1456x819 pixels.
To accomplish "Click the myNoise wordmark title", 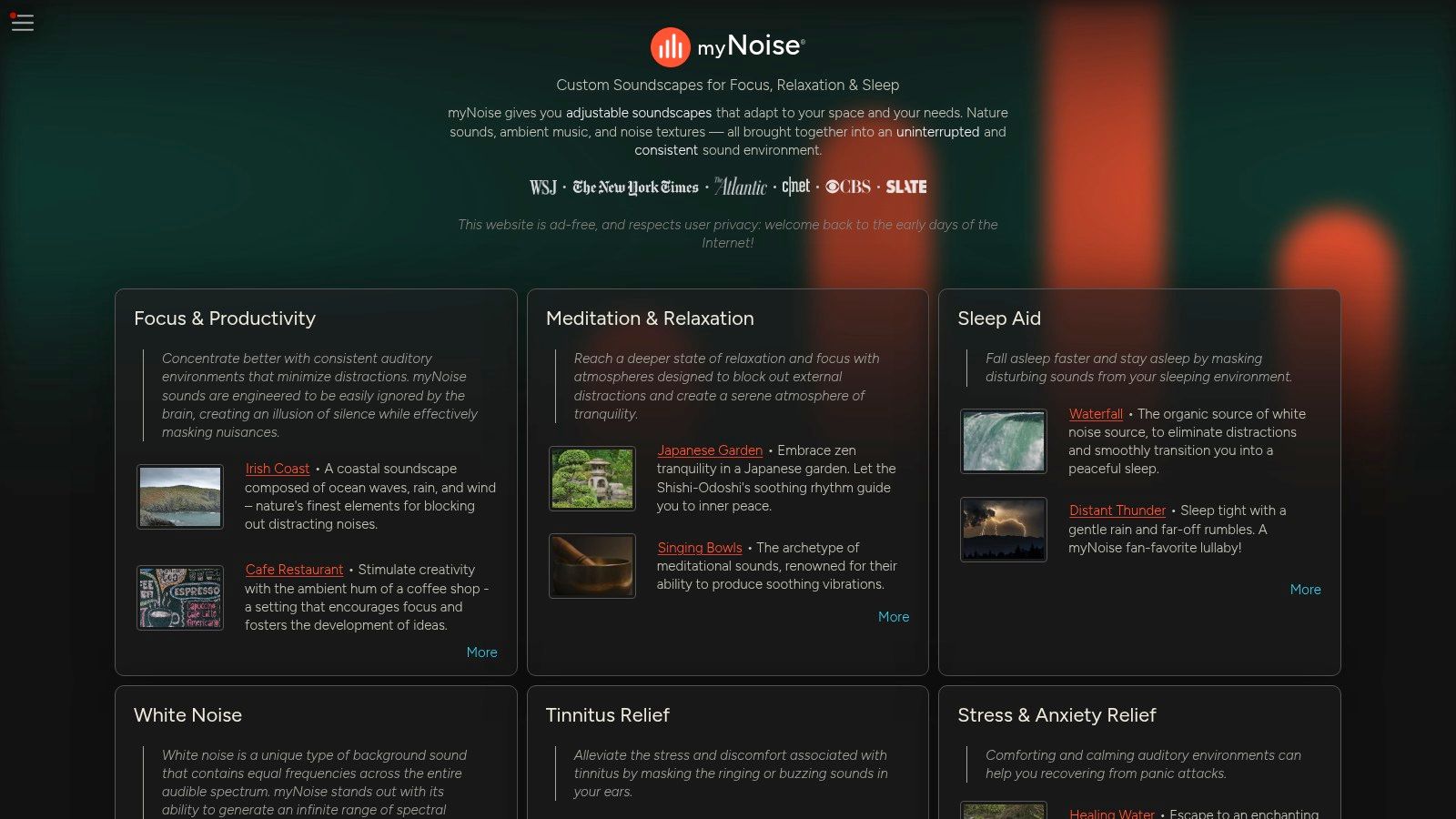I will click(x=751, y=45).
